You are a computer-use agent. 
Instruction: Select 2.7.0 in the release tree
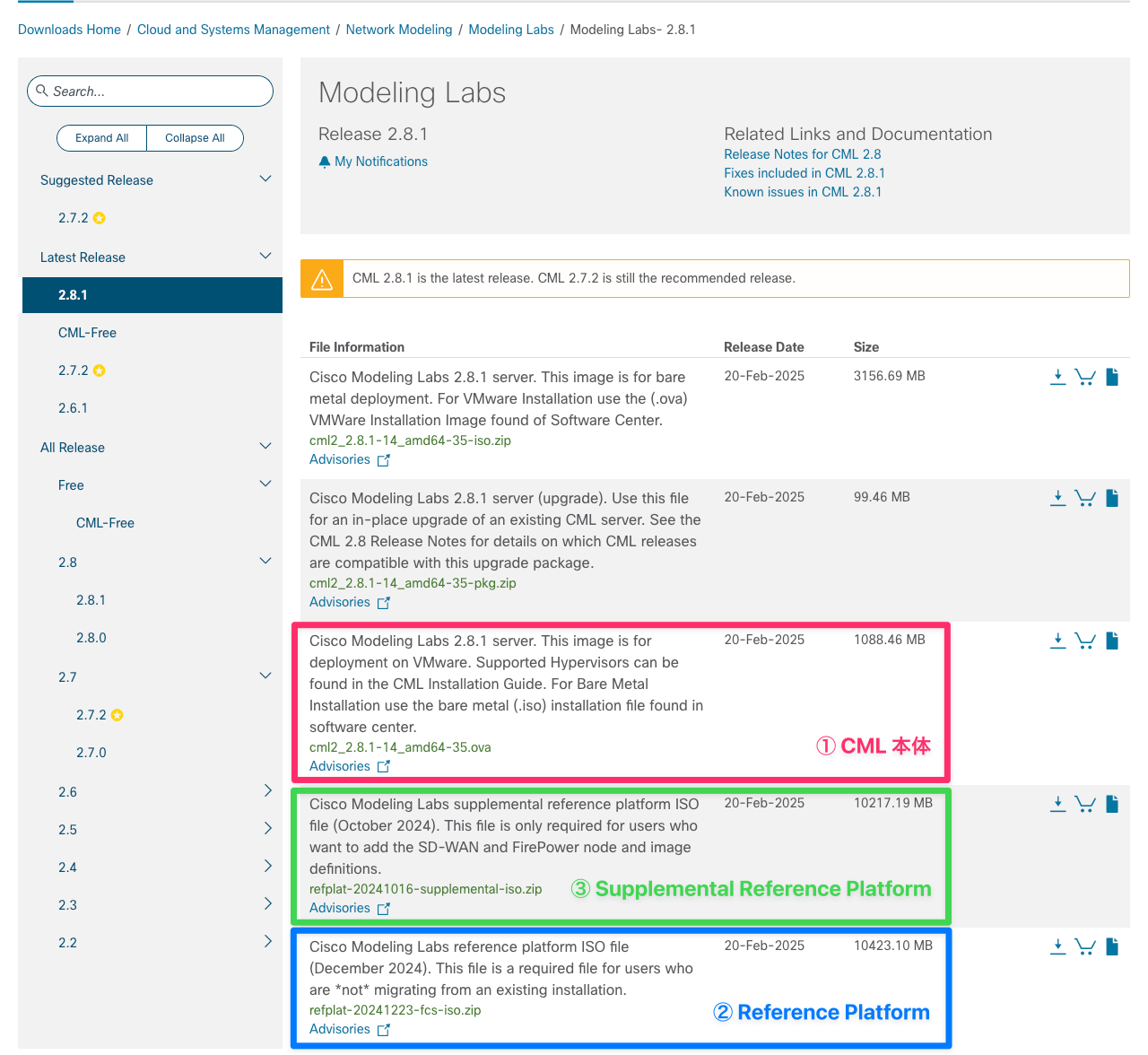91,753
